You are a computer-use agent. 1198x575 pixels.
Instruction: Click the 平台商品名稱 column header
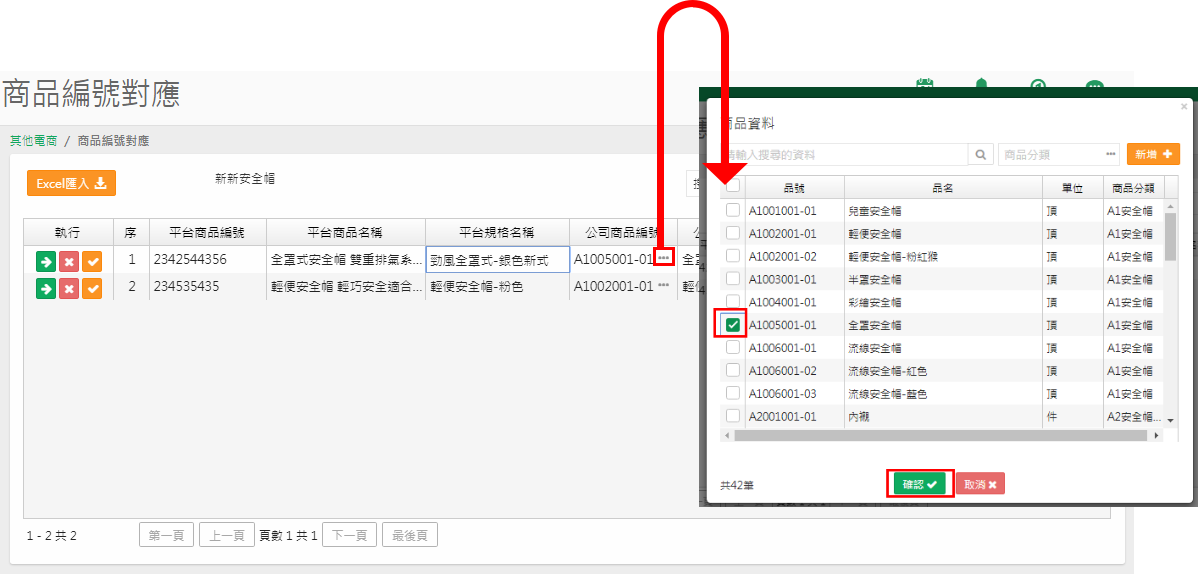(345, 231)
